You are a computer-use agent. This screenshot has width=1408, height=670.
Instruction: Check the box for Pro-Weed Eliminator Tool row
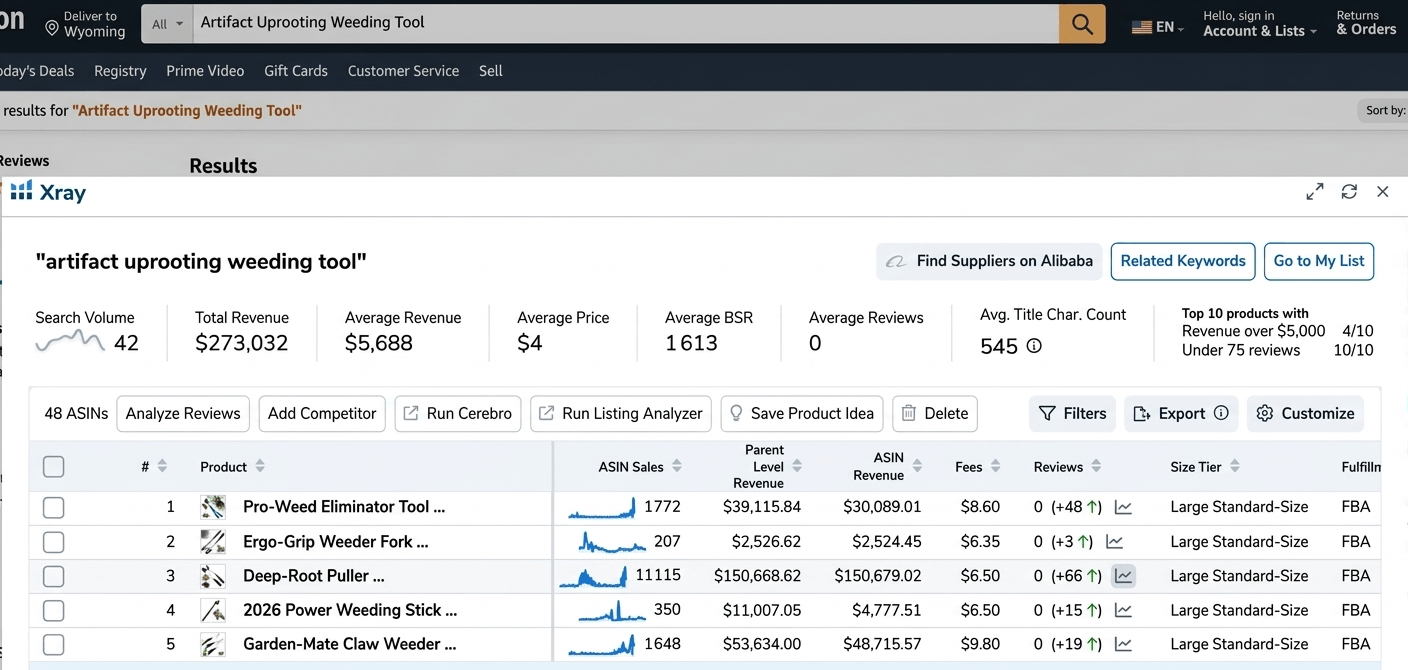54,507
